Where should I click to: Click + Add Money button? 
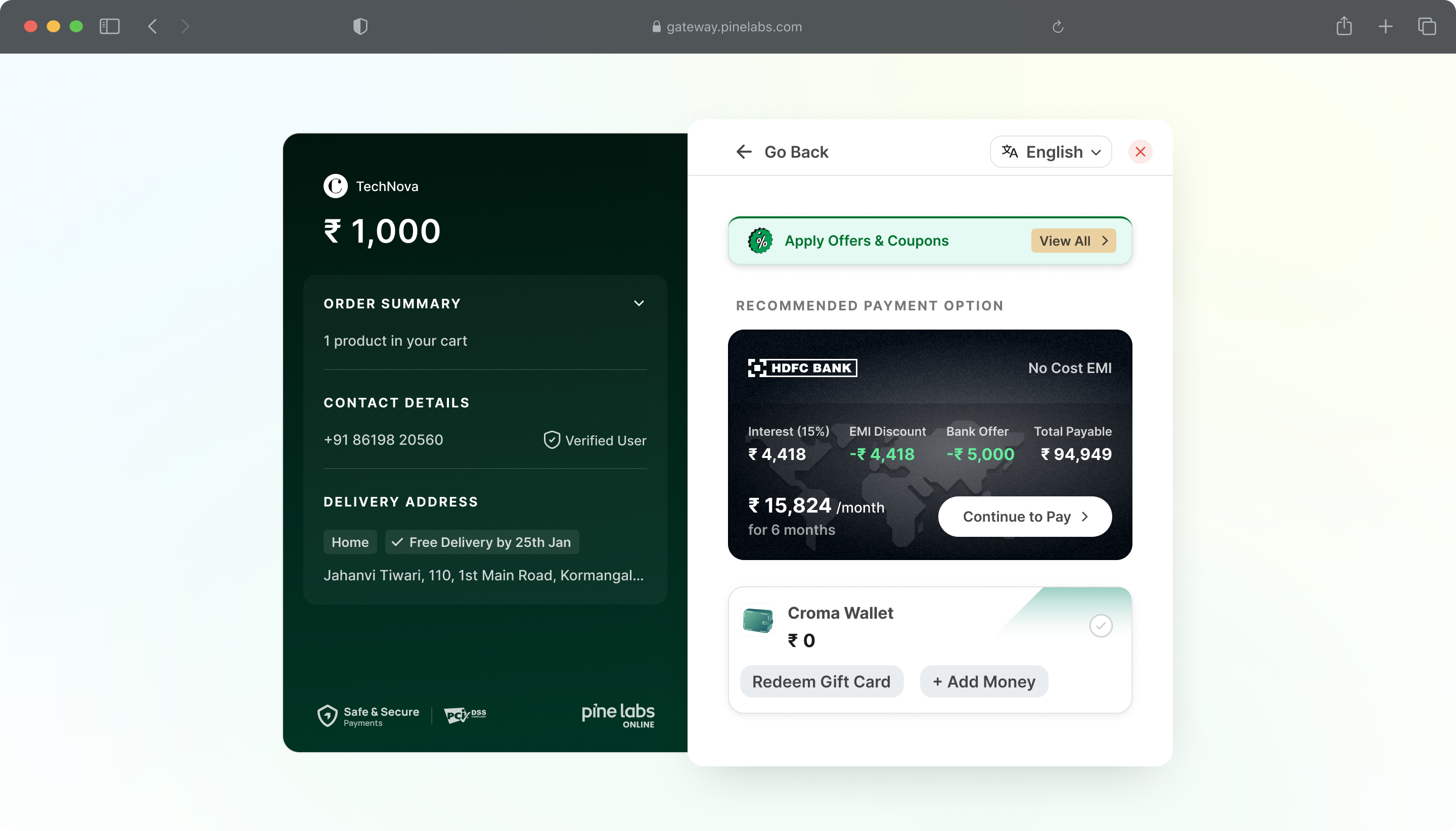(984, 681)
